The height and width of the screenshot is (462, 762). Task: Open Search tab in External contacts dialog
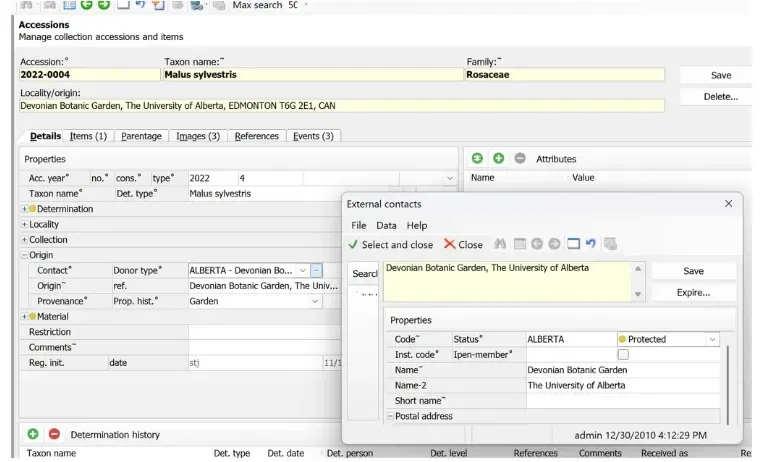[x=364, y=274]
